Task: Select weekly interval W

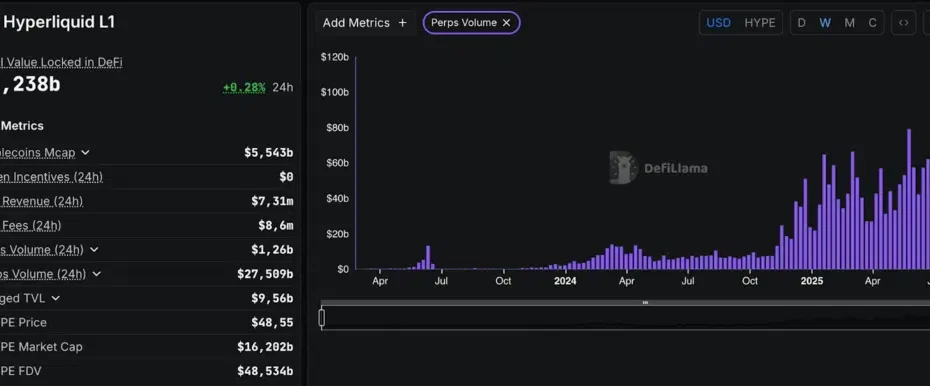Action: coord(825,23)
